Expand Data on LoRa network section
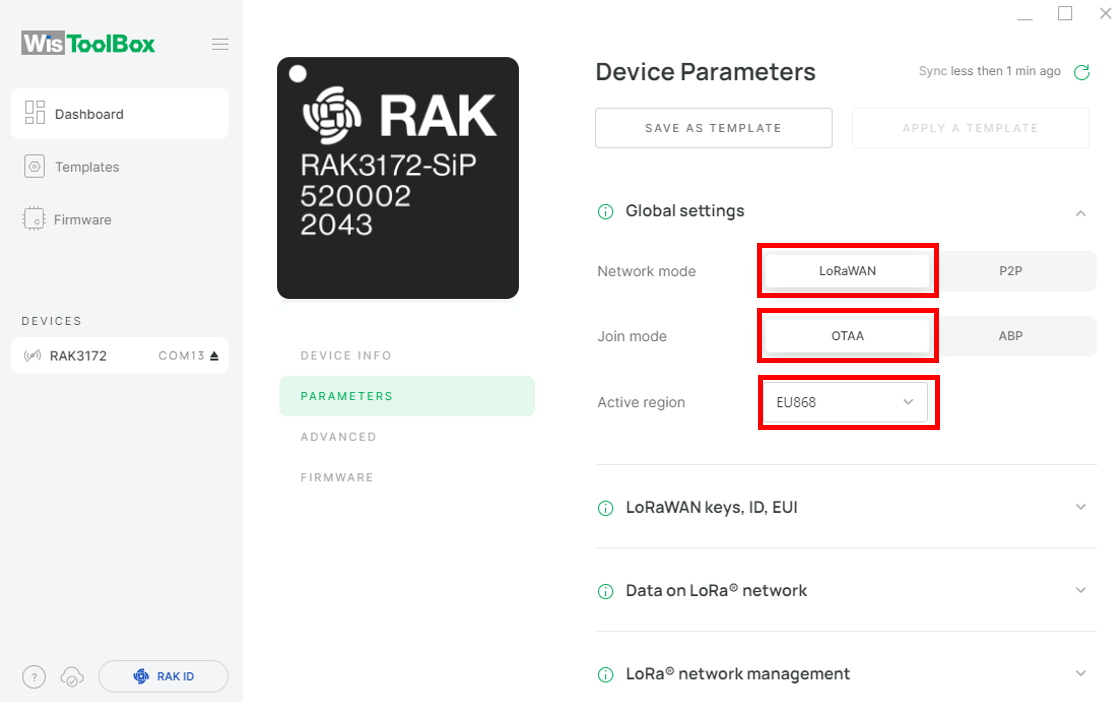 (1081, 590)
